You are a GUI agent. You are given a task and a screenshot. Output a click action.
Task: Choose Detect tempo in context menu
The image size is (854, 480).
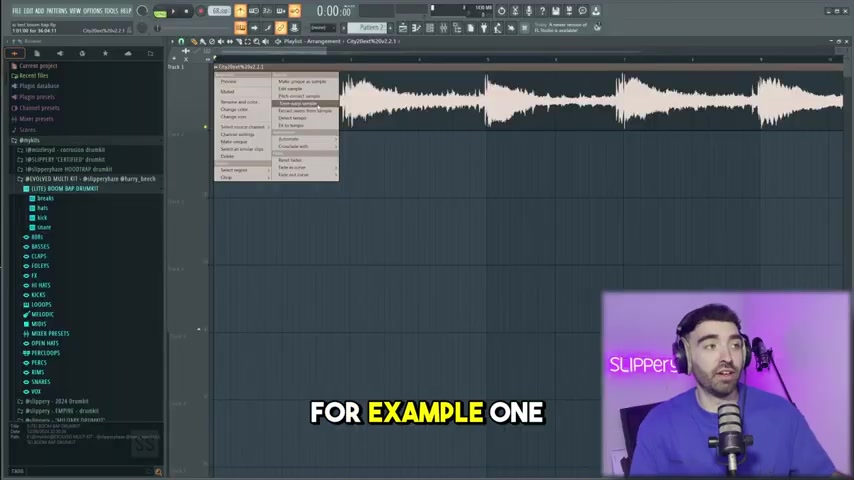305,118
